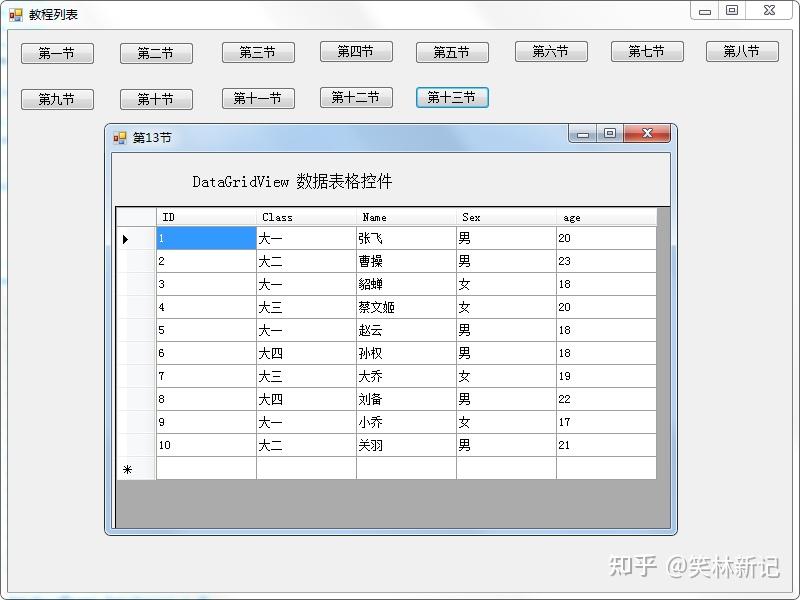Image resolution: width=800 pixels, height=600 pixels.
Task: Open lesson 第二节
Action: point(156,52)
